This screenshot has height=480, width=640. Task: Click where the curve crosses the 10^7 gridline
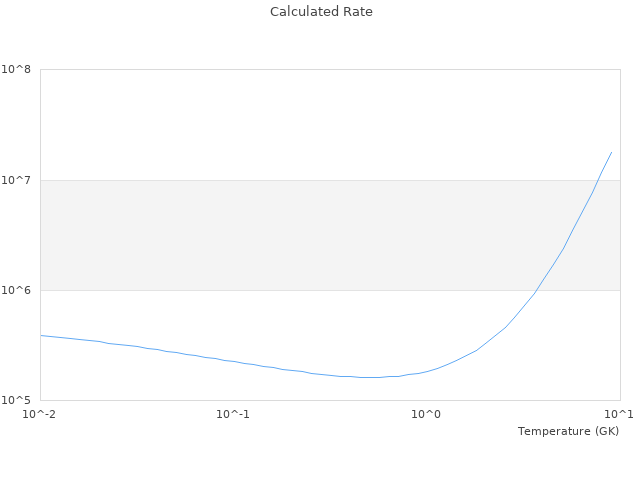(597, 180)
